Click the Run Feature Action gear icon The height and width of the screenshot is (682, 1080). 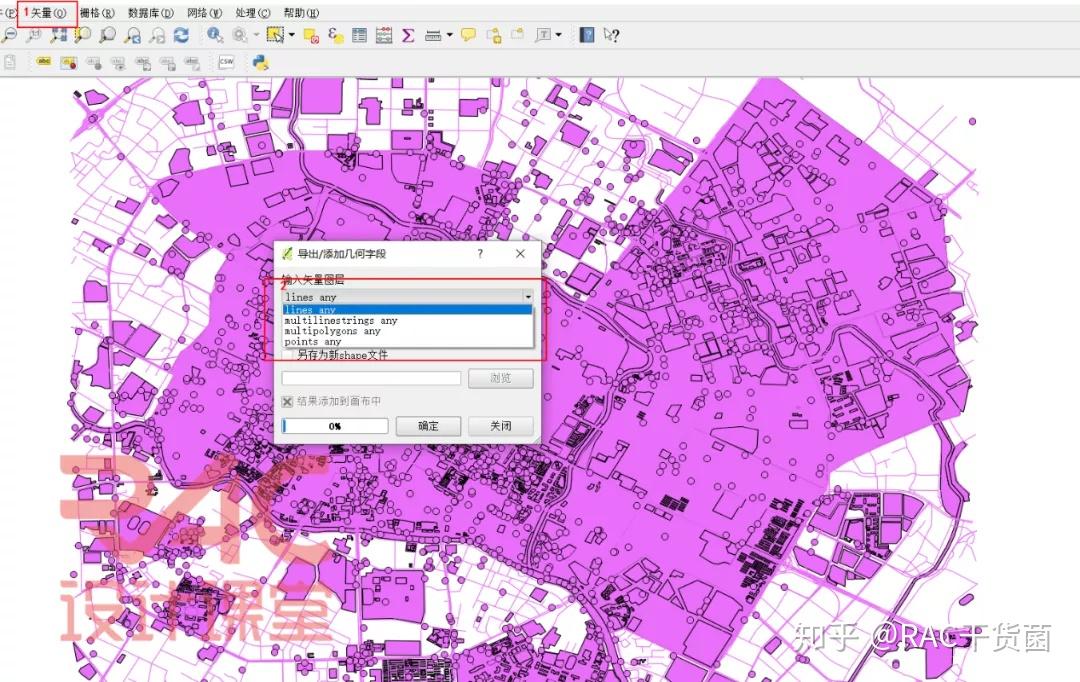click(x=240, y=35)
